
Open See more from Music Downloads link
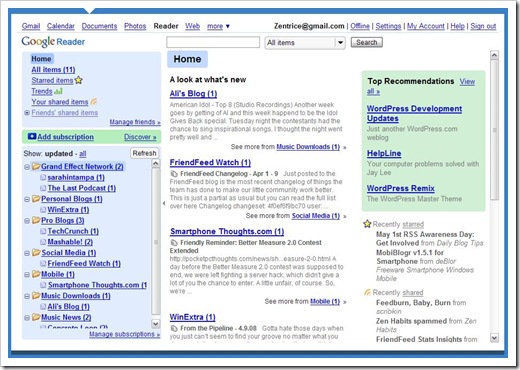[308, 147]
